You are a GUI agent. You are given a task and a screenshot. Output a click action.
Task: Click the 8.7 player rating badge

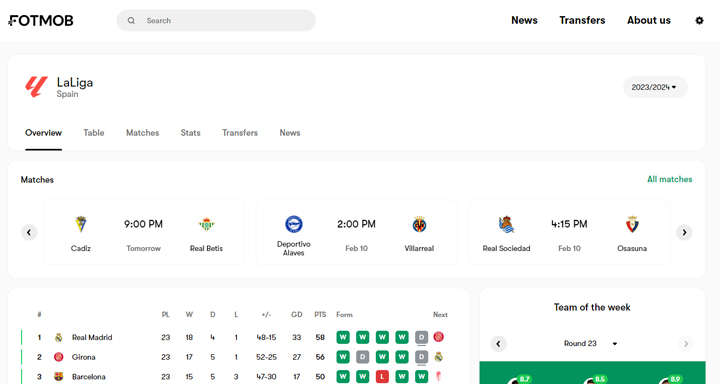click(524, 379)
